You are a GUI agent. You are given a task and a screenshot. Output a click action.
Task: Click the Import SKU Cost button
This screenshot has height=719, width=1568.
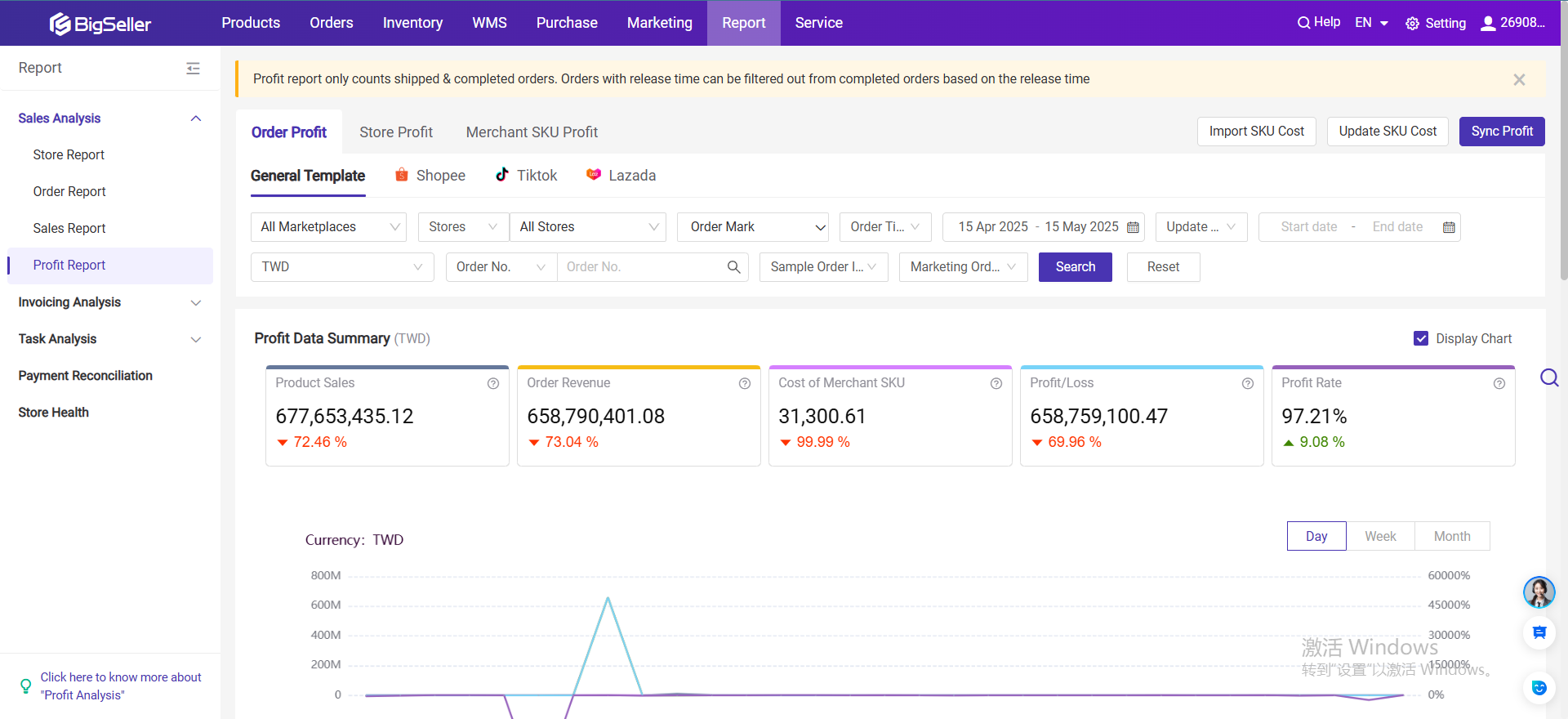pos(1256,132)
